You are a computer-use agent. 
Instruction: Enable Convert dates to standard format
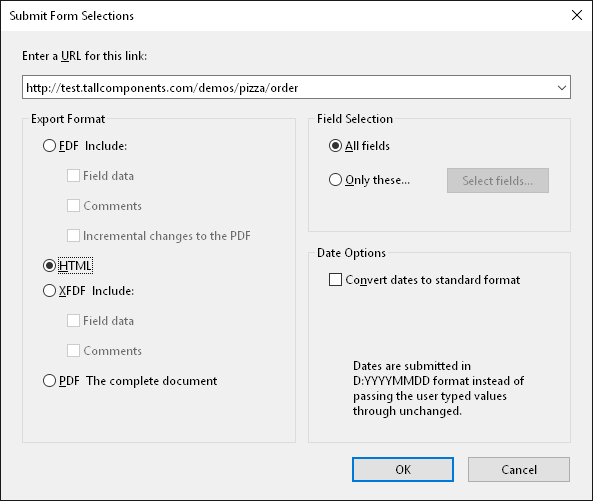(x=335, y=280)
